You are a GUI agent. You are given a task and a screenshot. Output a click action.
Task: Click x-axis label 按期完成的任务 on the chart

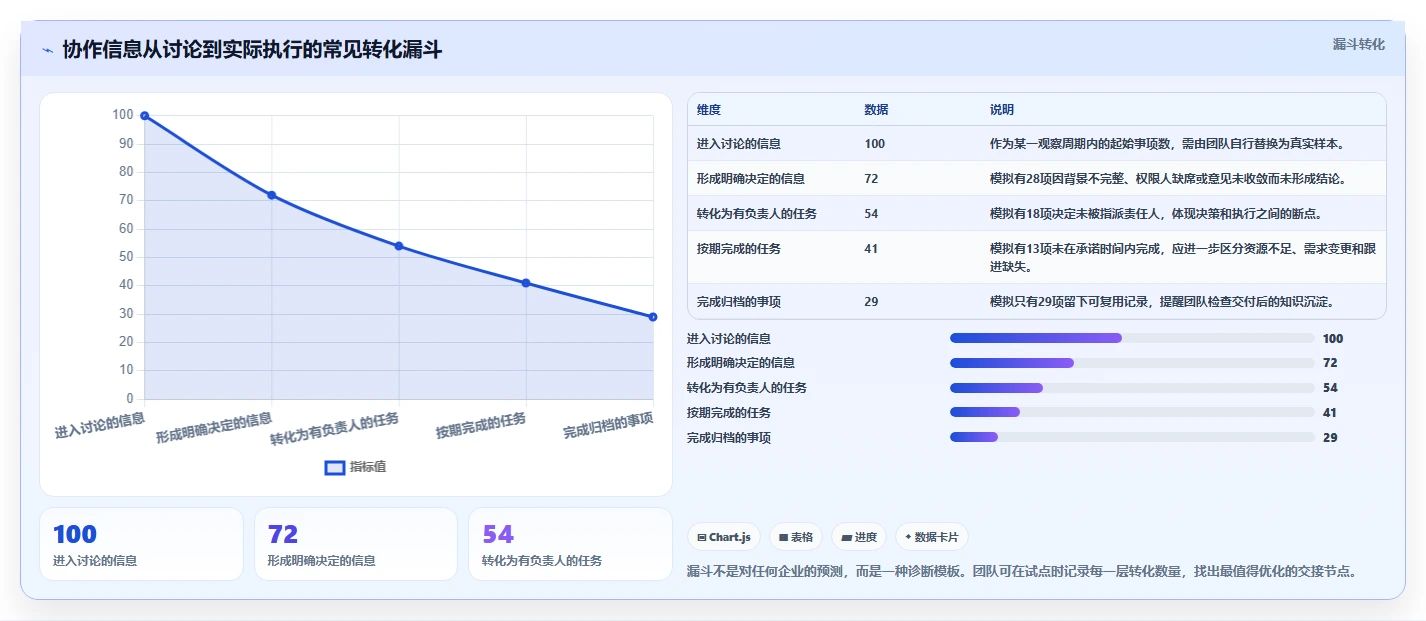coord(481,425)
